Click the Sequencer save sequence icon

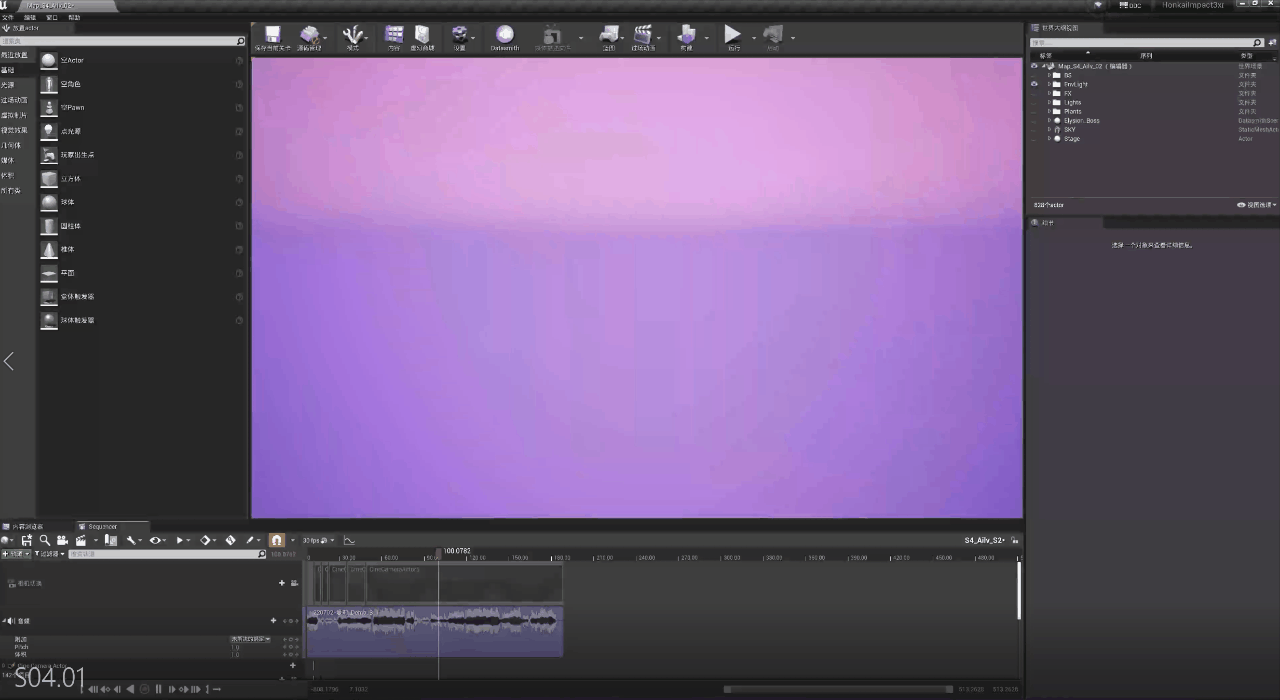(x=27, y=540)
